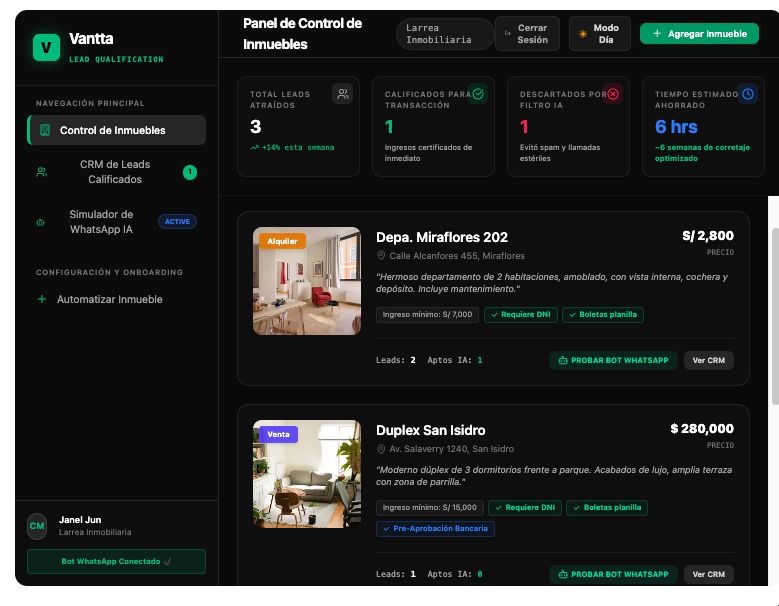Viewport: 779px width, 606px height.
Task: Click Ver CRM on Duplex San Isidro card
Action: pyautogui.click(x=709, y=574)
